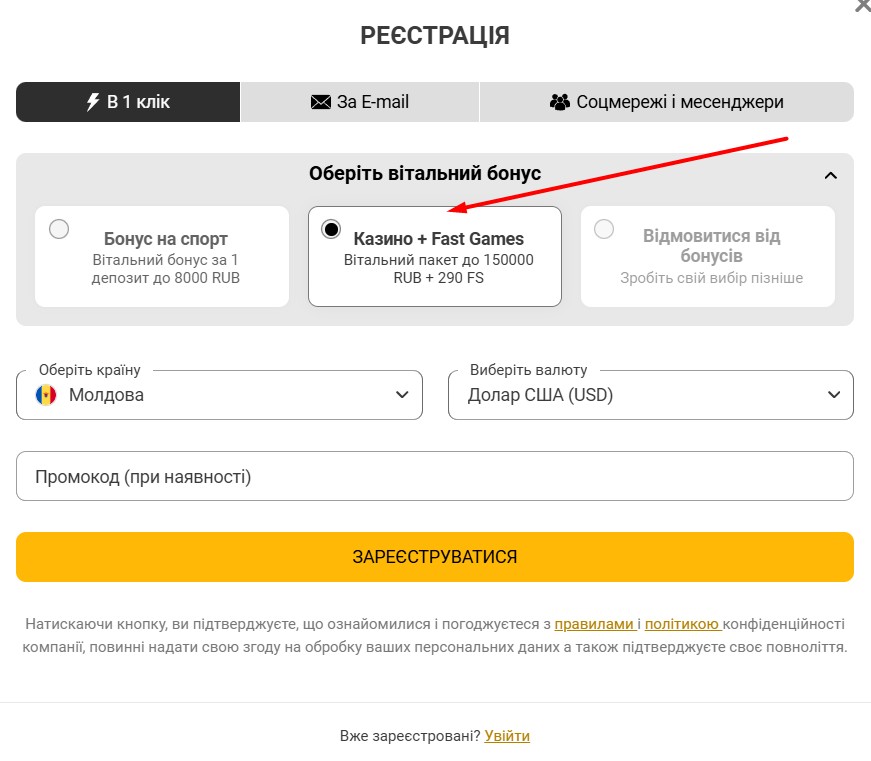Focus the Промокод input field

pyautogui.click(x=435, y=477)
